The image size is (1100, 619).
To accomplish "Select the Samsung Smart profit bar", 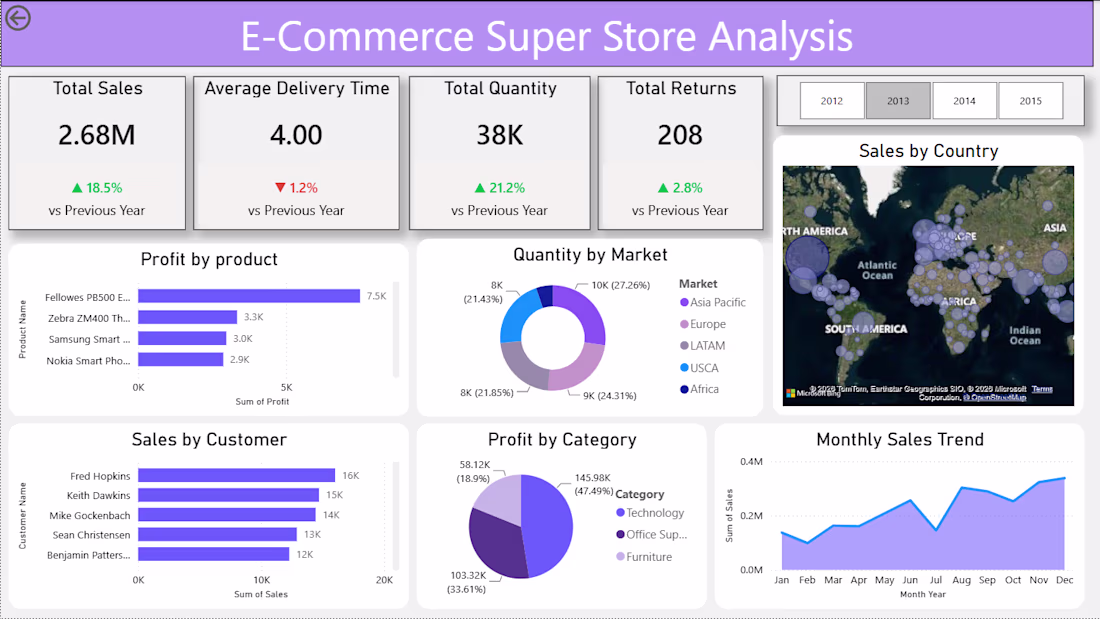I will [182, 338].
